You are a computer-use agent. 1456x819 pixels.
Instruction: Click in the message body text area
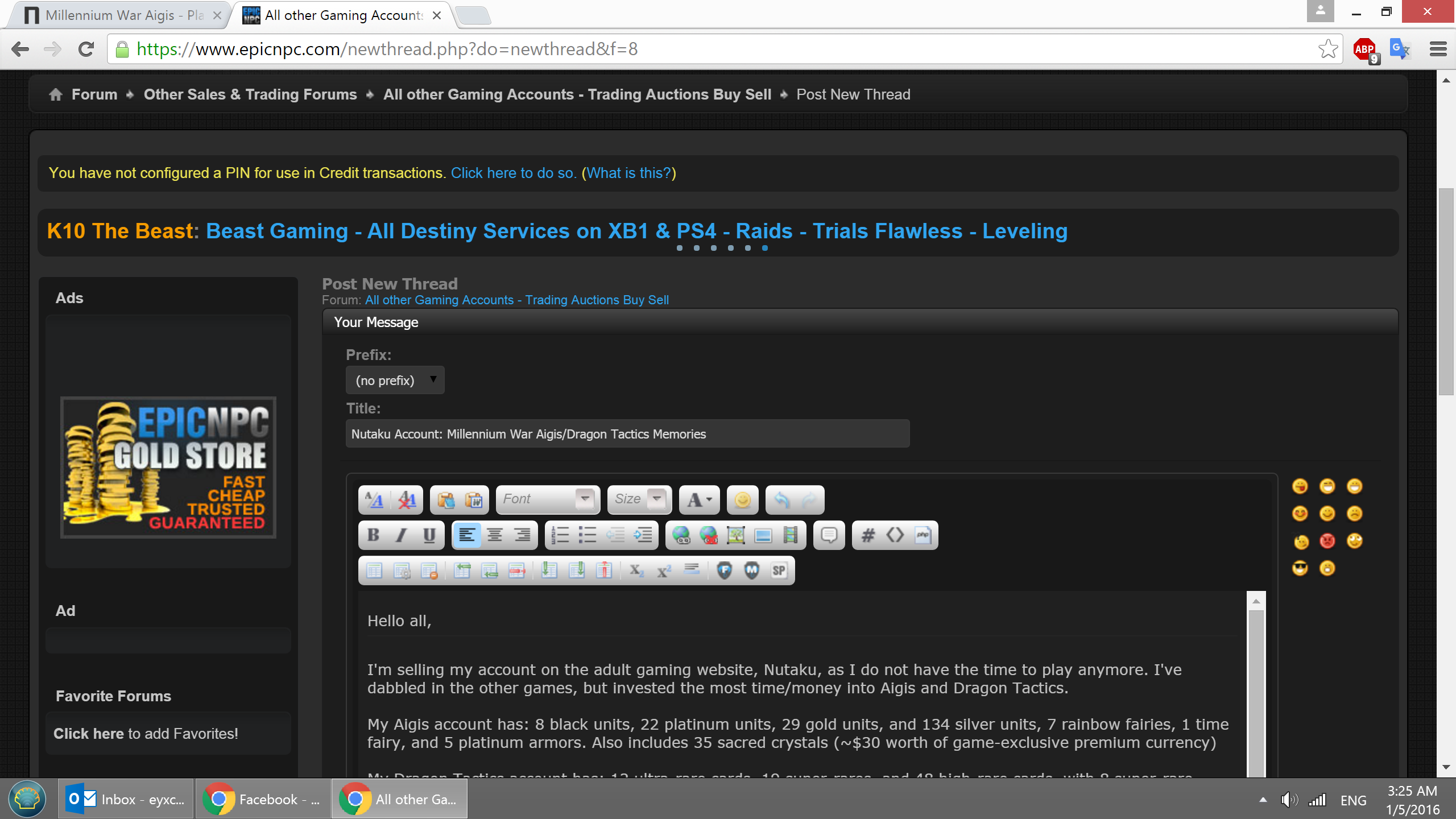click(x=802, y=684)
